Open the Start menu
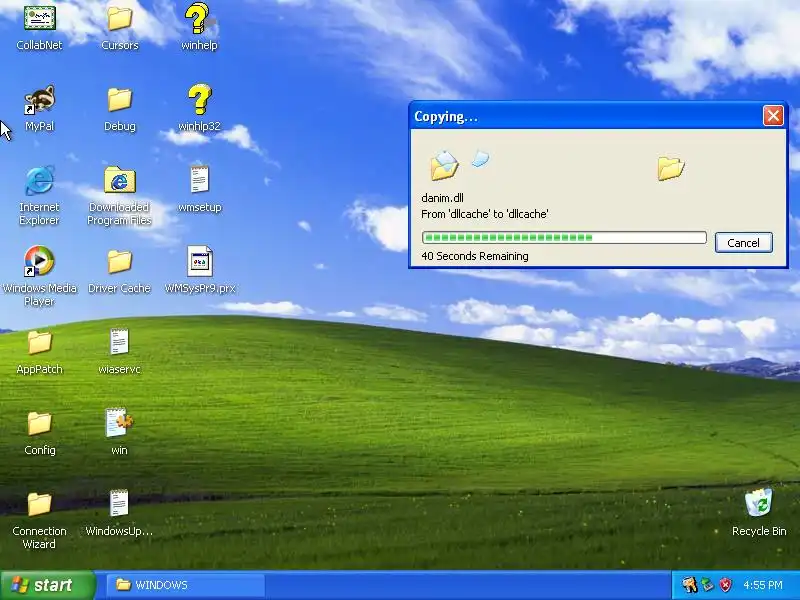This screenshot has height=600, width=800. (x=47, y=585)
